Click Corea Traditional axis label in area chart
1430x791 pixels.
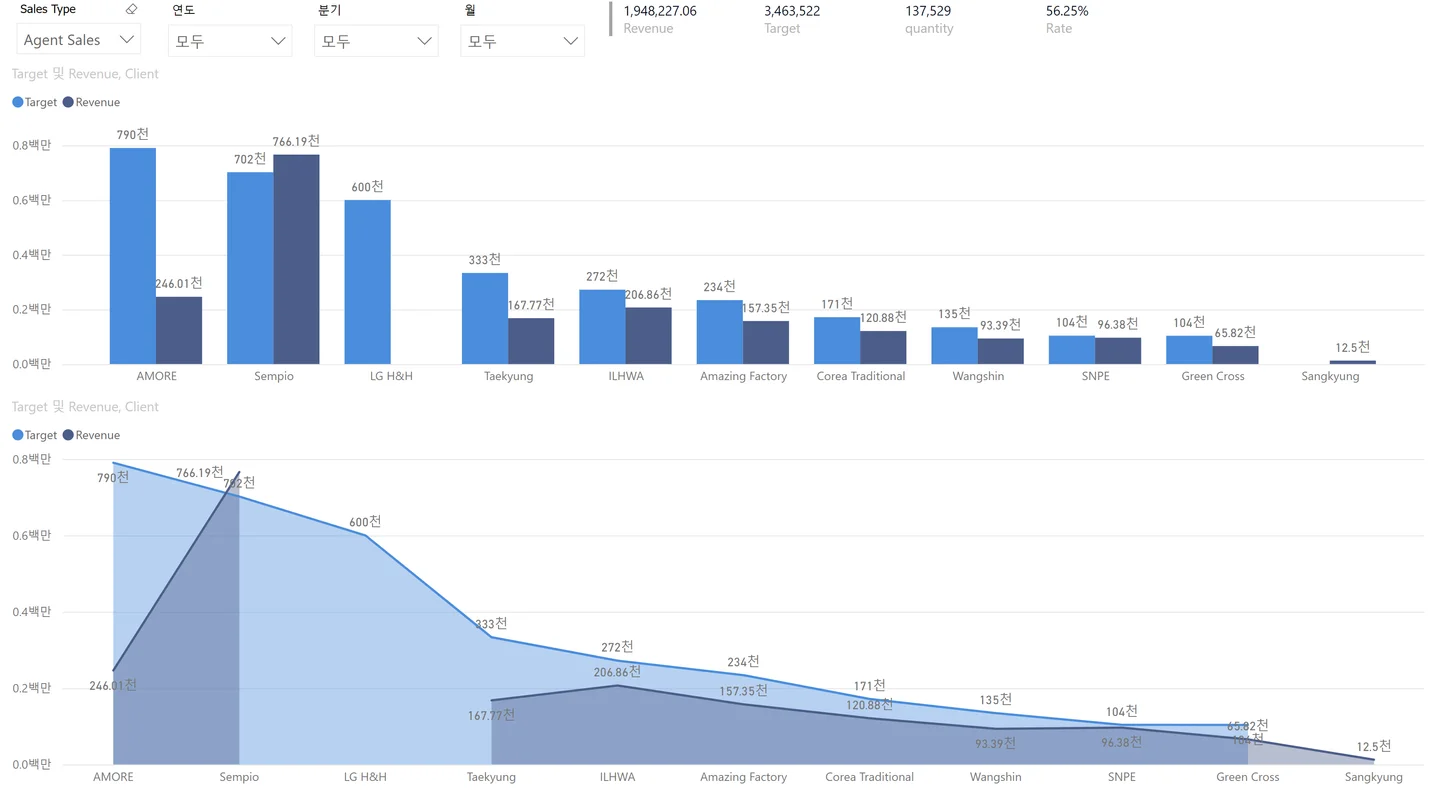(x=870, y=777)
